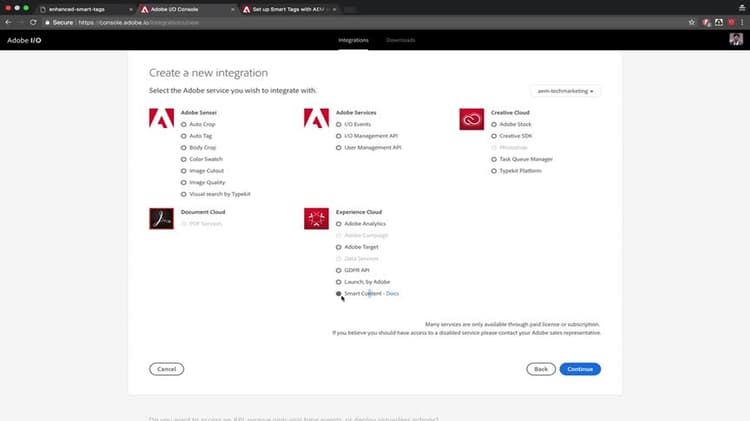Reload the page
The image size is (750, 421).
[33, 22]
